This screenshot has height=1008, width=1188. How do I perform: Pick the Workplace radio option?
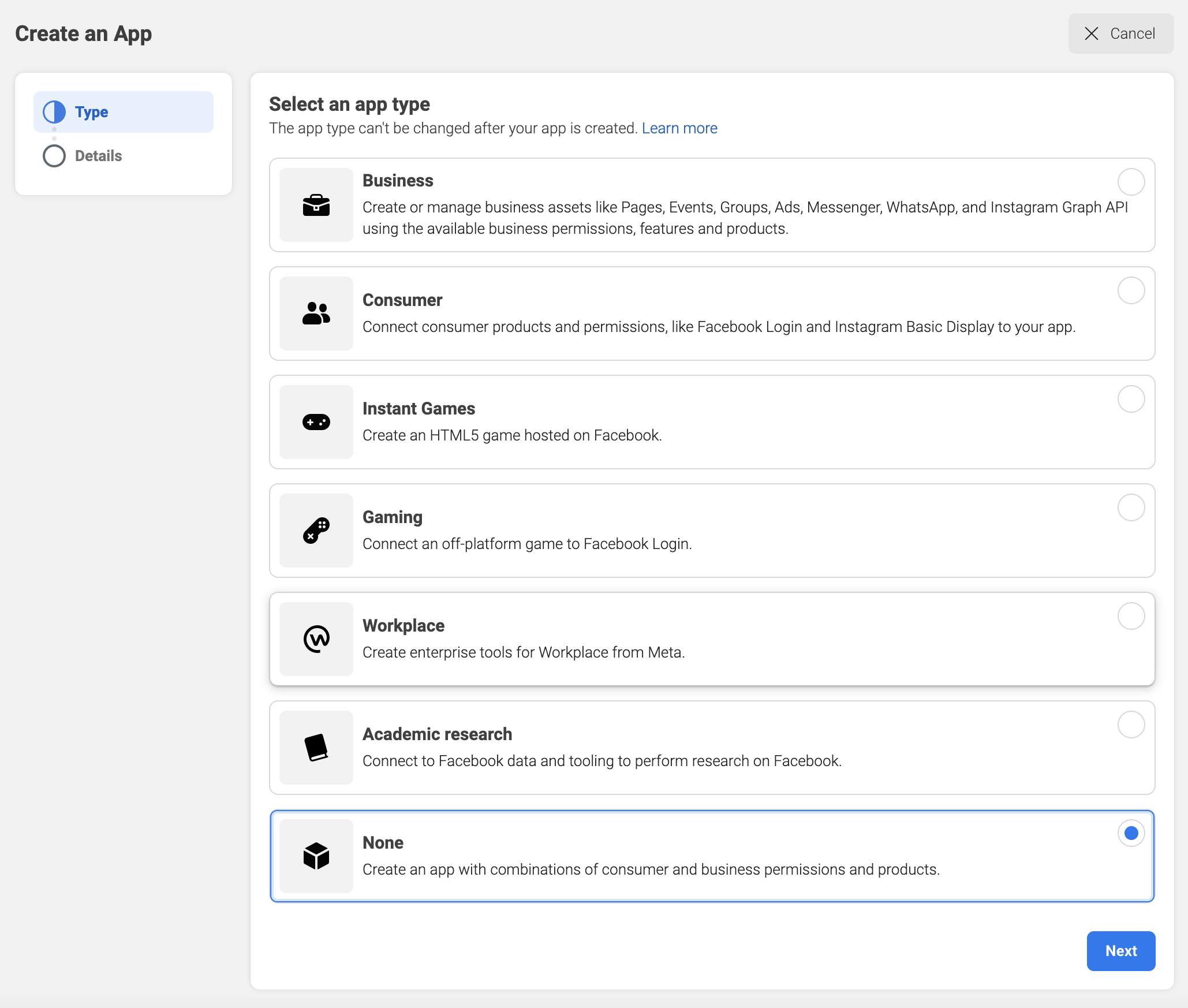pyautogui.click(x=1131, y=616)
